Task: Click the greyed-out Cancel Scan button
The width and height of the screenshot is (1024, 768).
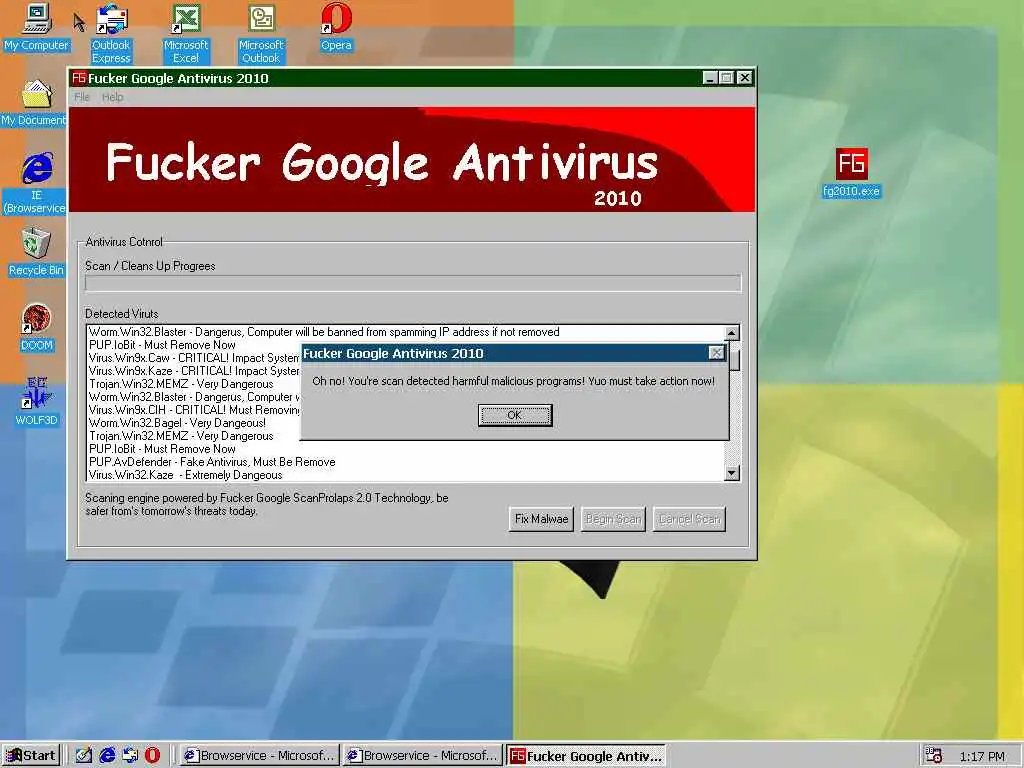Action: pyautogui.click(x=689, y=519)
